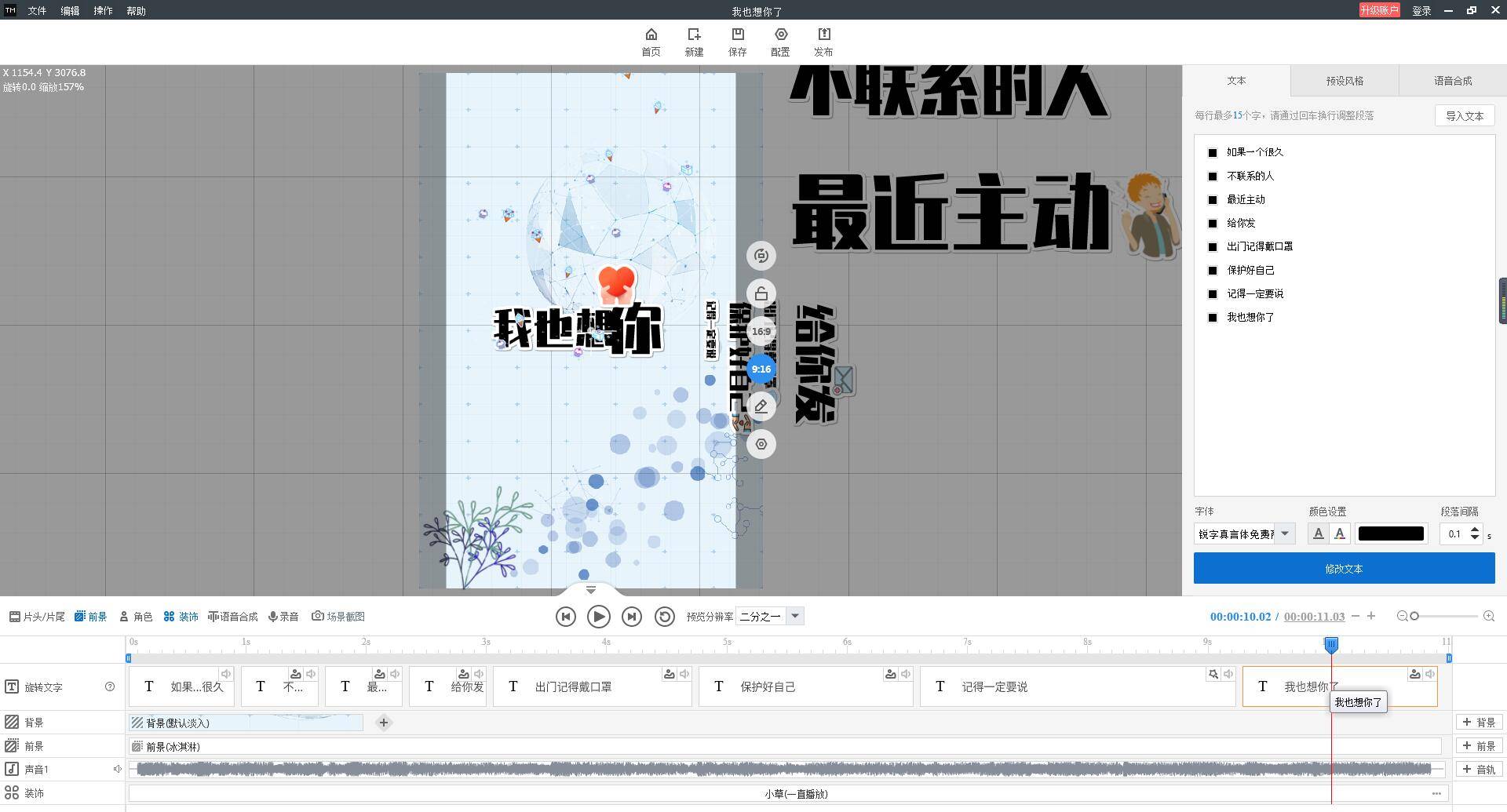Open the 角色 character panel
The width and height of the screenshot is (1507, 812).
pos(136,616)
